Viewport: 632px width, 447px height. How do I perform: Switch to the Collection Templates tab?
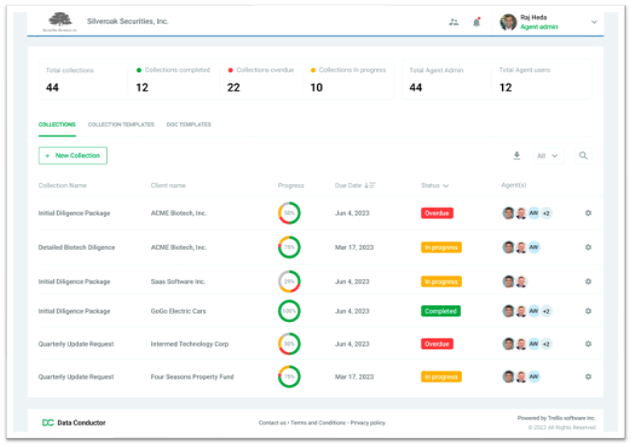(121, 125)
